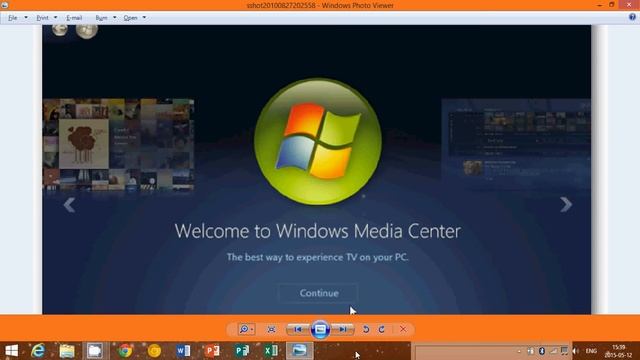Click the large Windows Media Center logo

(318, 141)
